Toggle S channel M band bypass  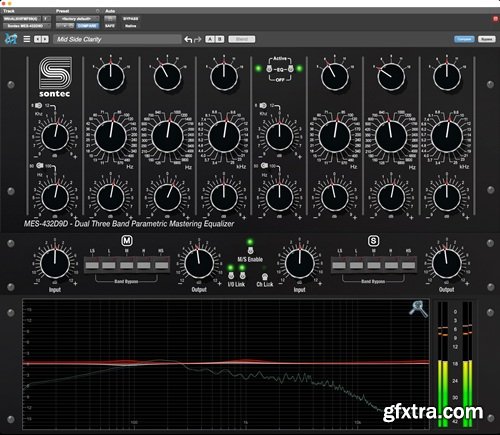click(374, 265)
